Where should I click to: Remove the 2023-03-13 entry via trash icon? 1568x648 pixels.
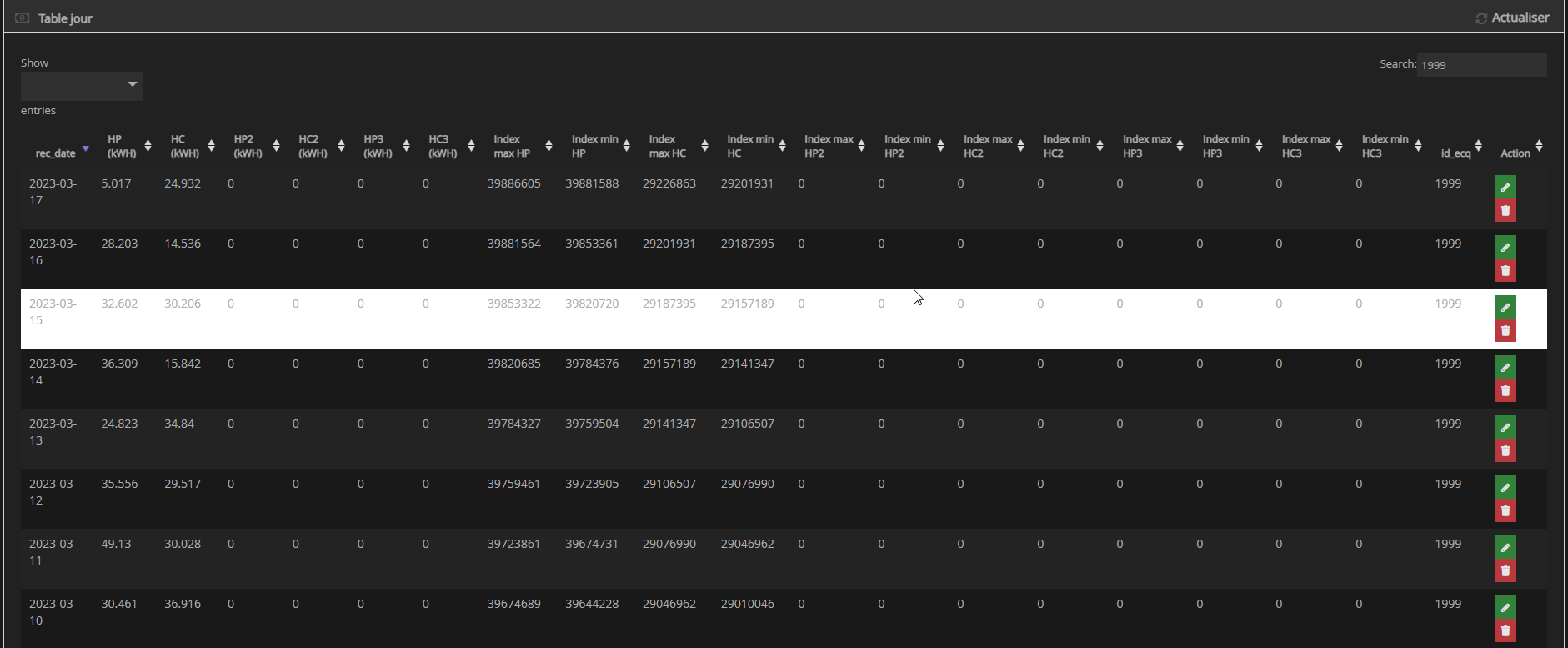pyautogui.click(x=1505, y=451)
